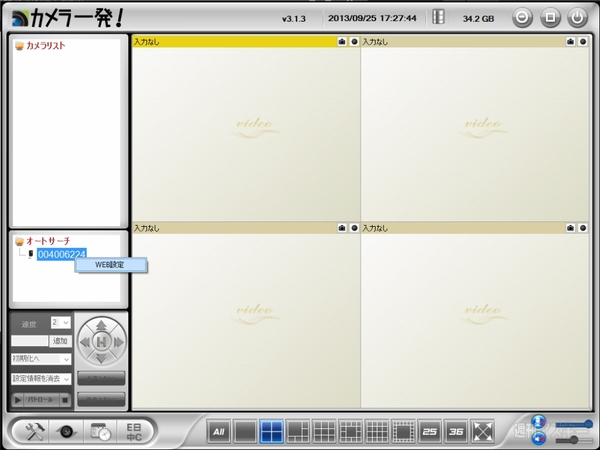The width and height of the screenshot is (600, 450).
Task: Take snapshot on the bottom-left video pane
Action: (x=342, y=228)
